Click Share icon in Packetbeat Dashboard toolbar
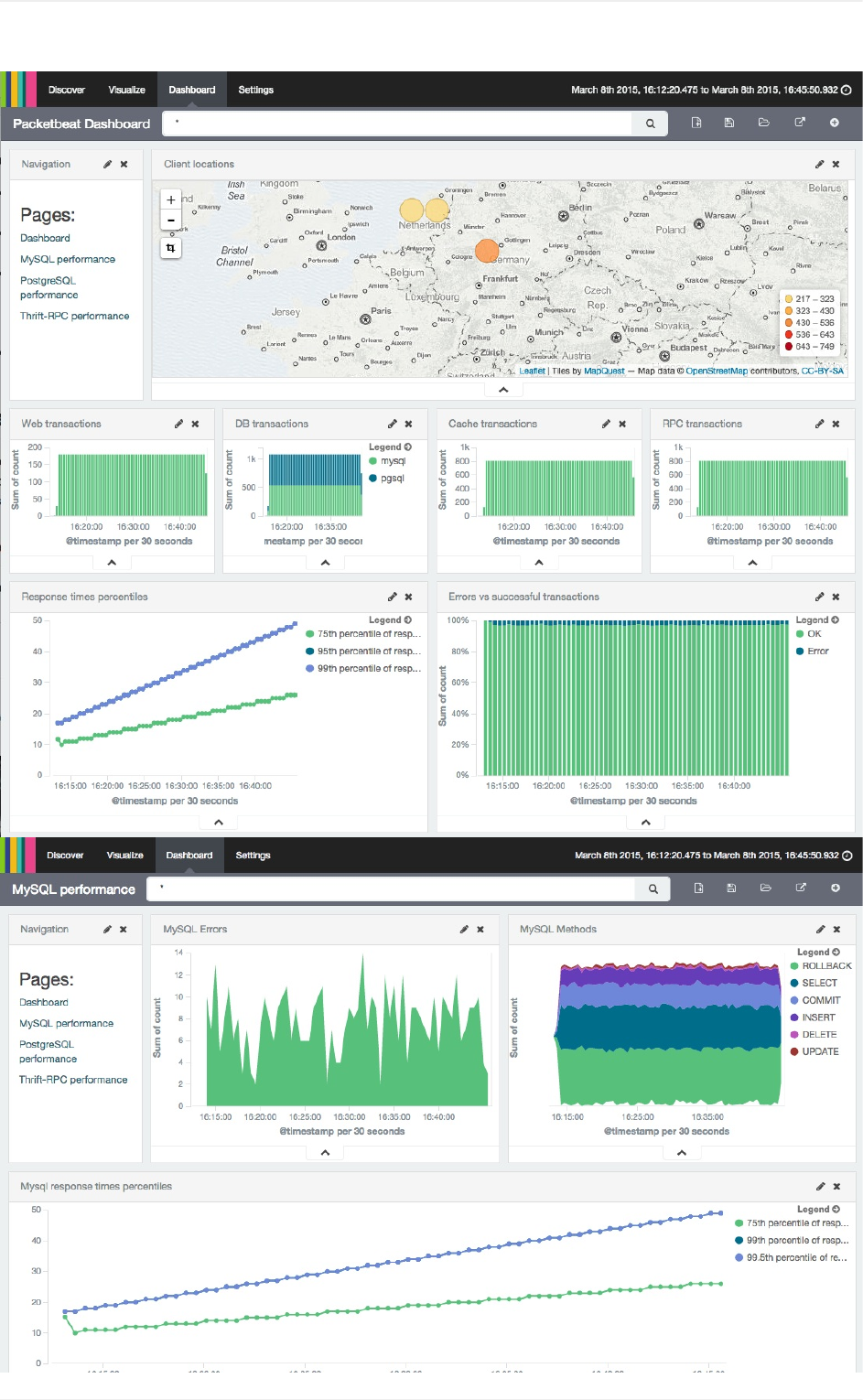Image resolution: width=863 pixels, height=1400 pixels. pyautogui.click(x=800, y=123)
